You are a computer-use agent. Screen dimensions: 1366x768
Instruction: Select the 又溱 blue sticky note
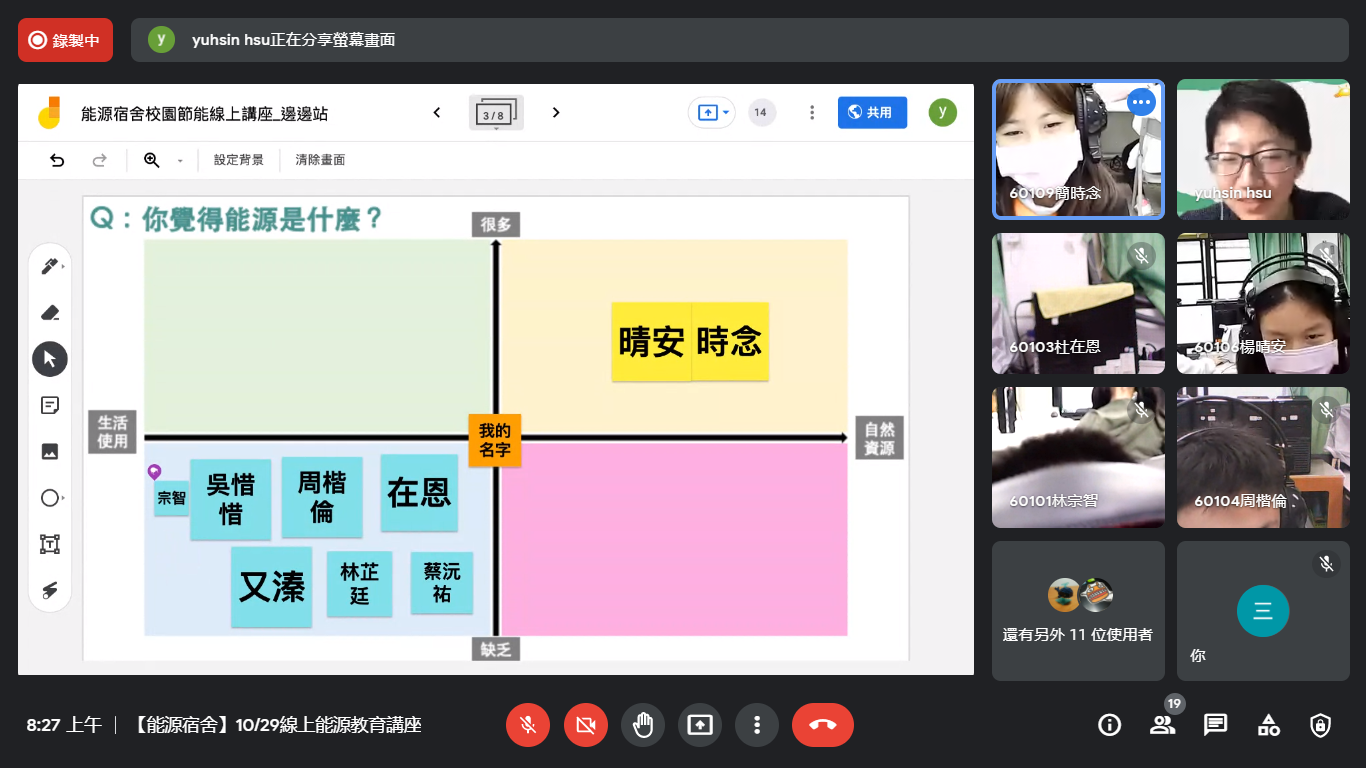point(272,587)
